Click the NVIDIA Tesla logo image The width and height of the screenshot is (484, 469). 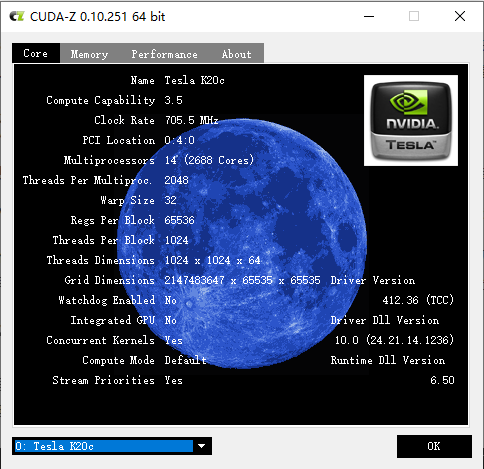[x=411, y=120]
